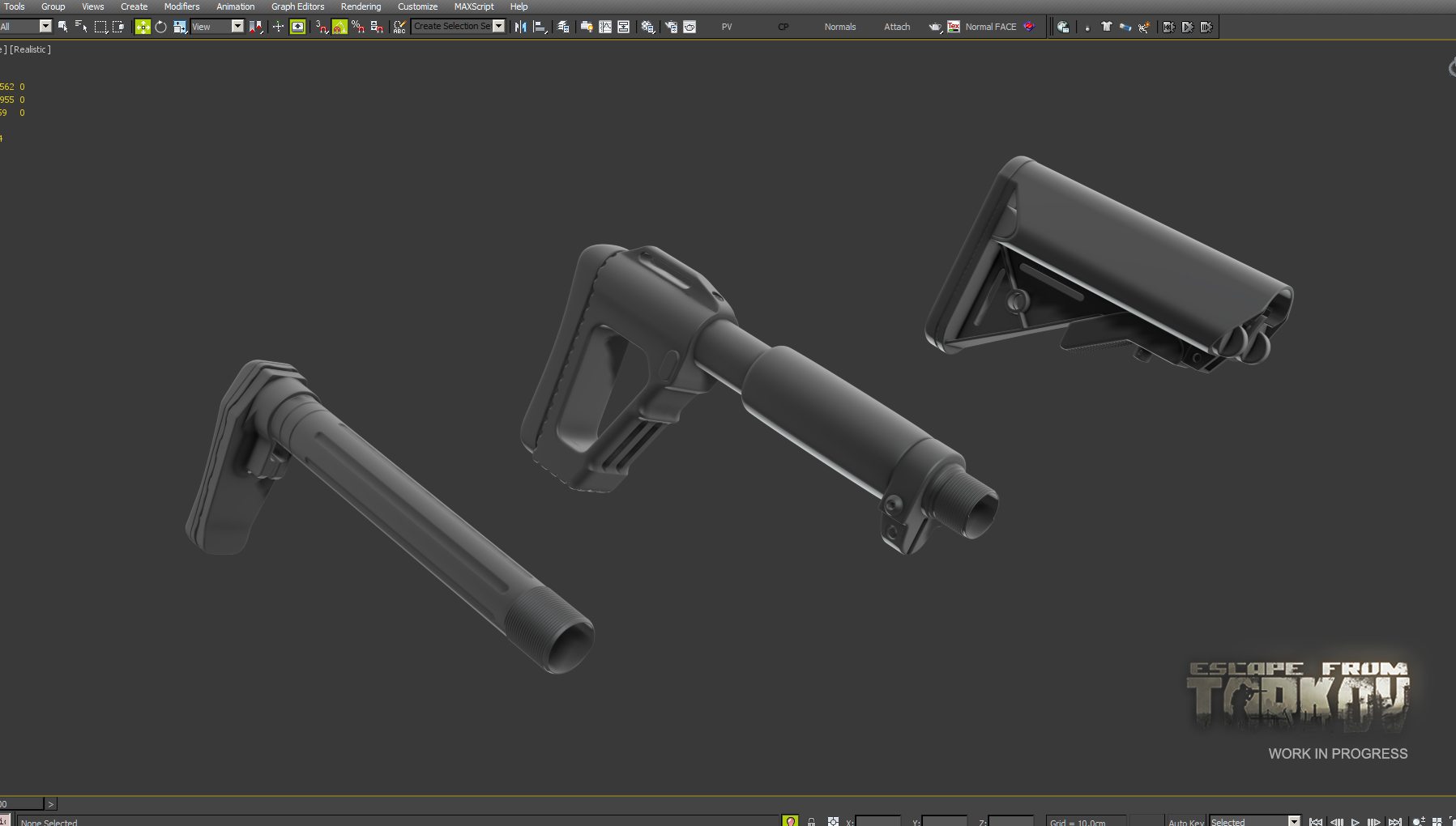Choose the Rectangular Selection Region tool
Viewport: 1456px width, 826px height.
click(100, 27)
